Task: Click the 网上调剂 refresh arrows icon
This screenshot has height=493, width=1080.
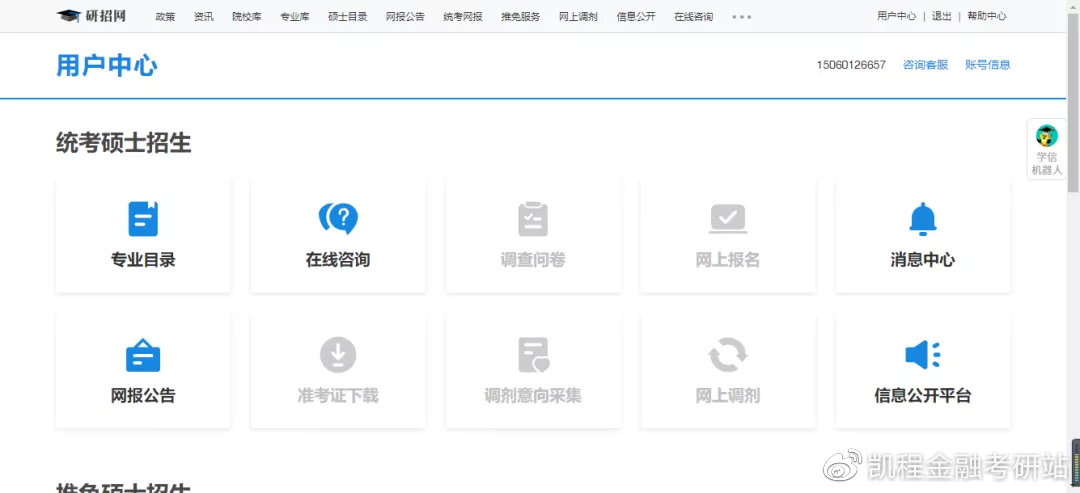Action: click(727, 355)
